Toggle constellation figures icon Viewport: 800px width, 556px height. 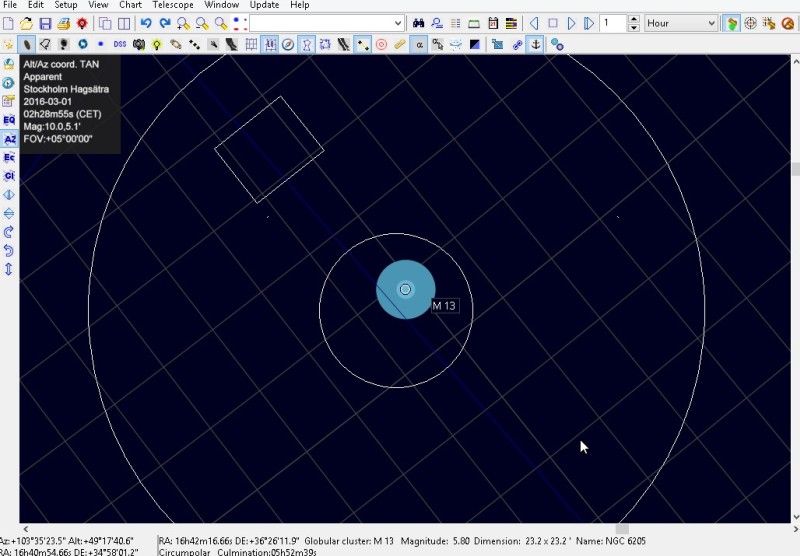[x=306, y=45]
